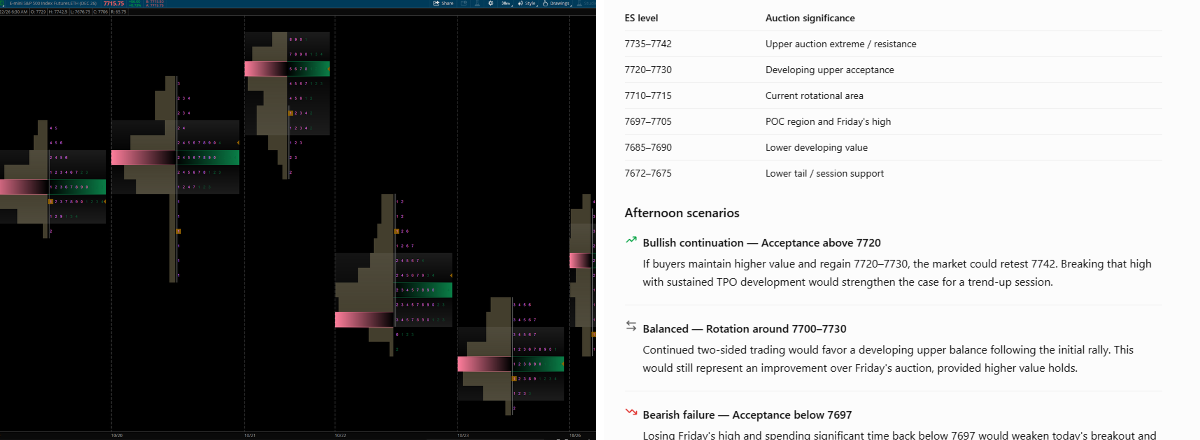Click the flask icon in chart toolbar
The image size is (1200, 440).
(x=477, y=3)
